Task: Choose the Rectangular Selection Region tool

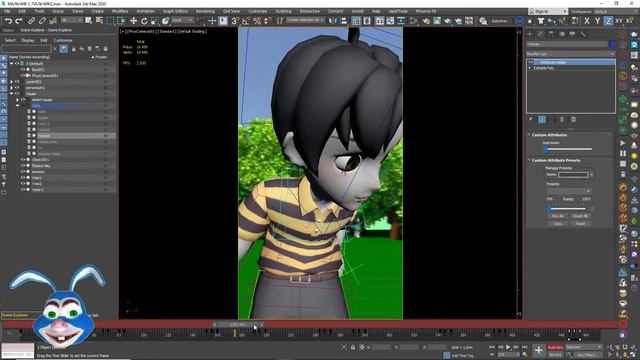Action: 111,20
